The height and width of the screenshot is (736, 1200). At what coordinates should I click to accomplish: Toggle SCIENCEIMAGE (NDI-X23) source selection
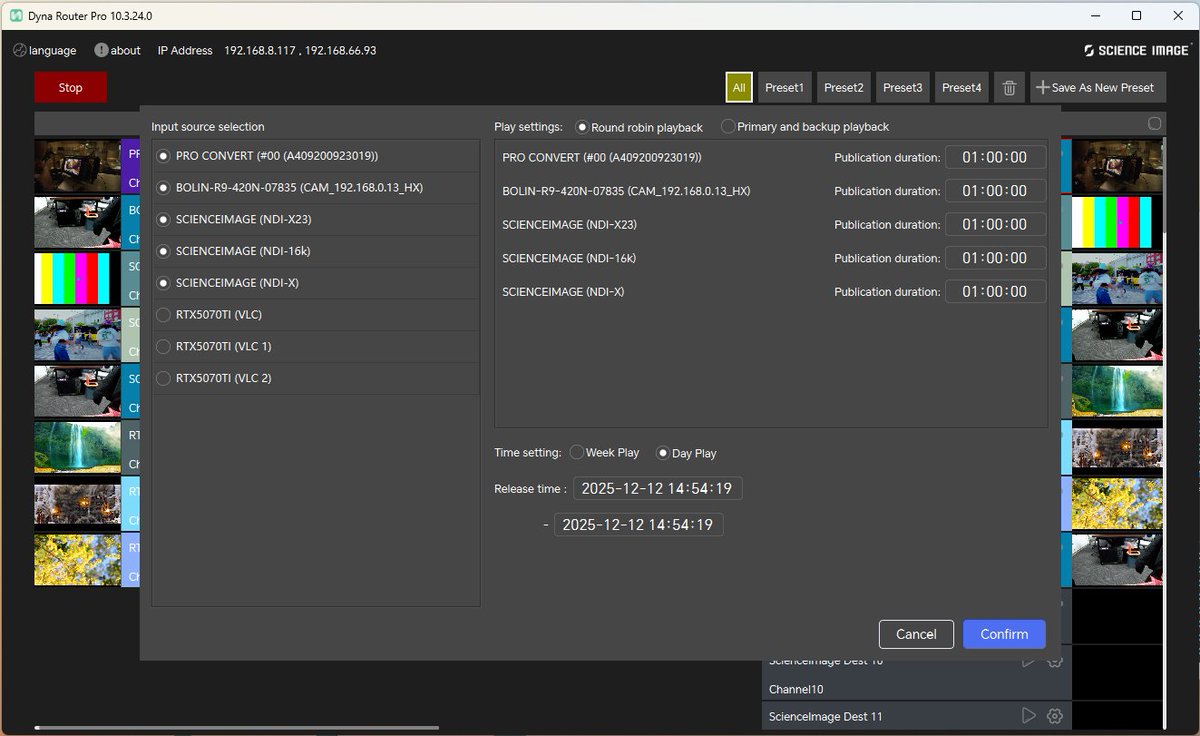(164, 220)
